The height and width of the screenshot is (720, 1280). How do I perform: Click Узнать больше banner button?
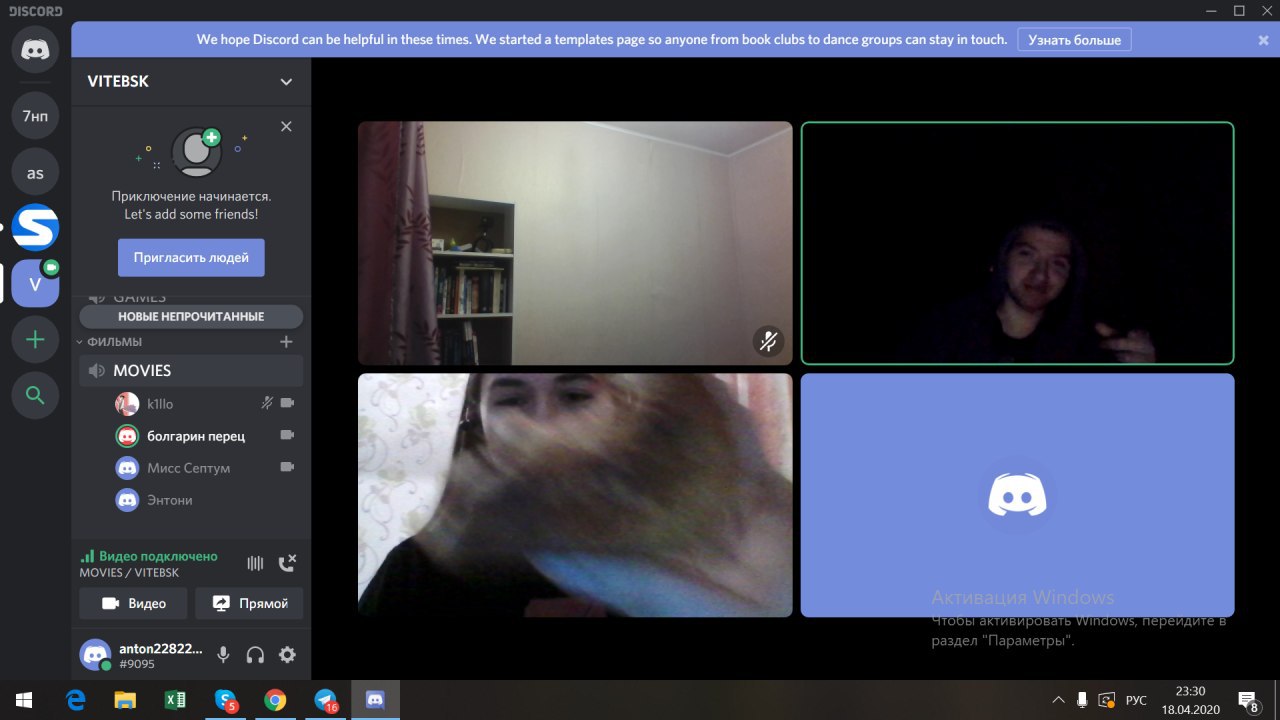[x=1075, y=40]
